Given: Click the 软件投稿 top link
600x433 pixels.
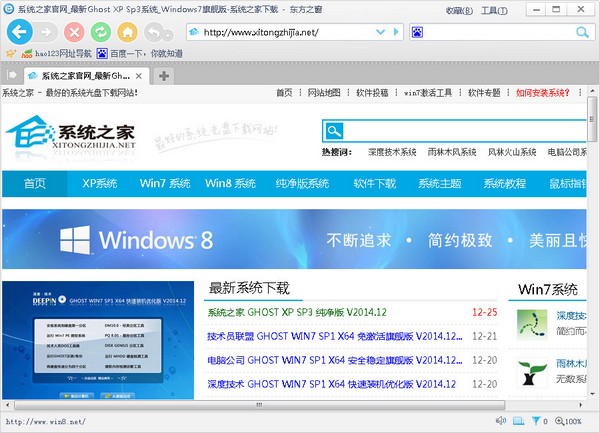Looking at the screenshot, I should [372, 93].
